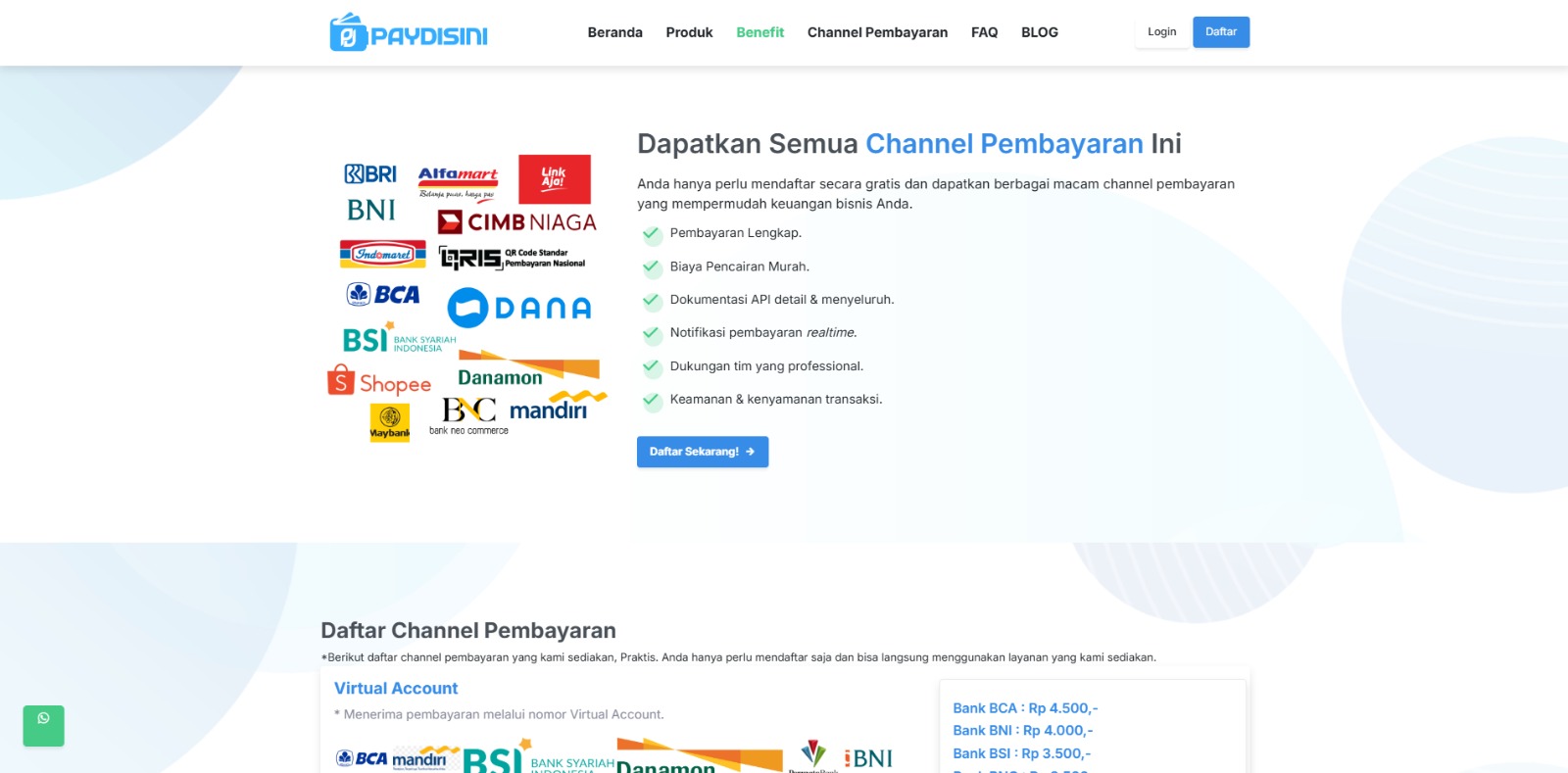Open the FAQ menu item
The image size is (1568, 773).
click(984, 32)
